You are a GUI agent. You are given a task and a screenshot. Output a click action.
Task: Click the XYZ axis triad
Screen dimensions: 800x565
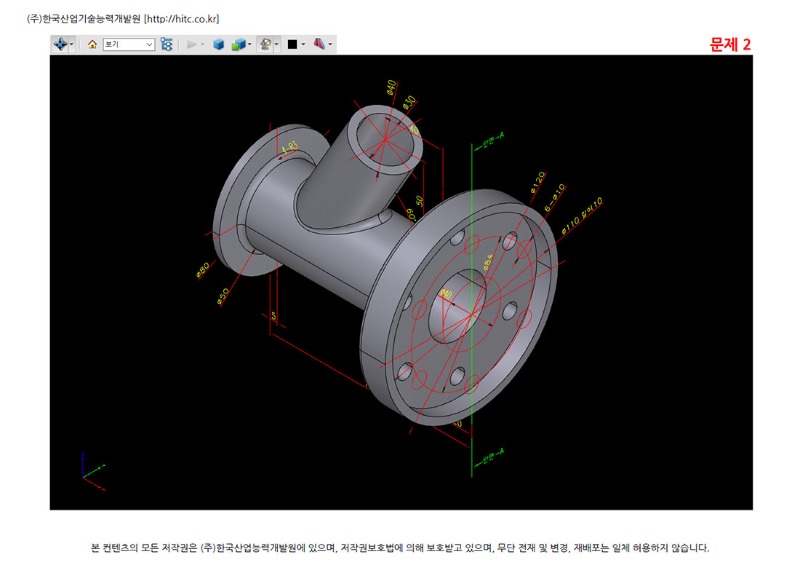(x=93, y=471)
